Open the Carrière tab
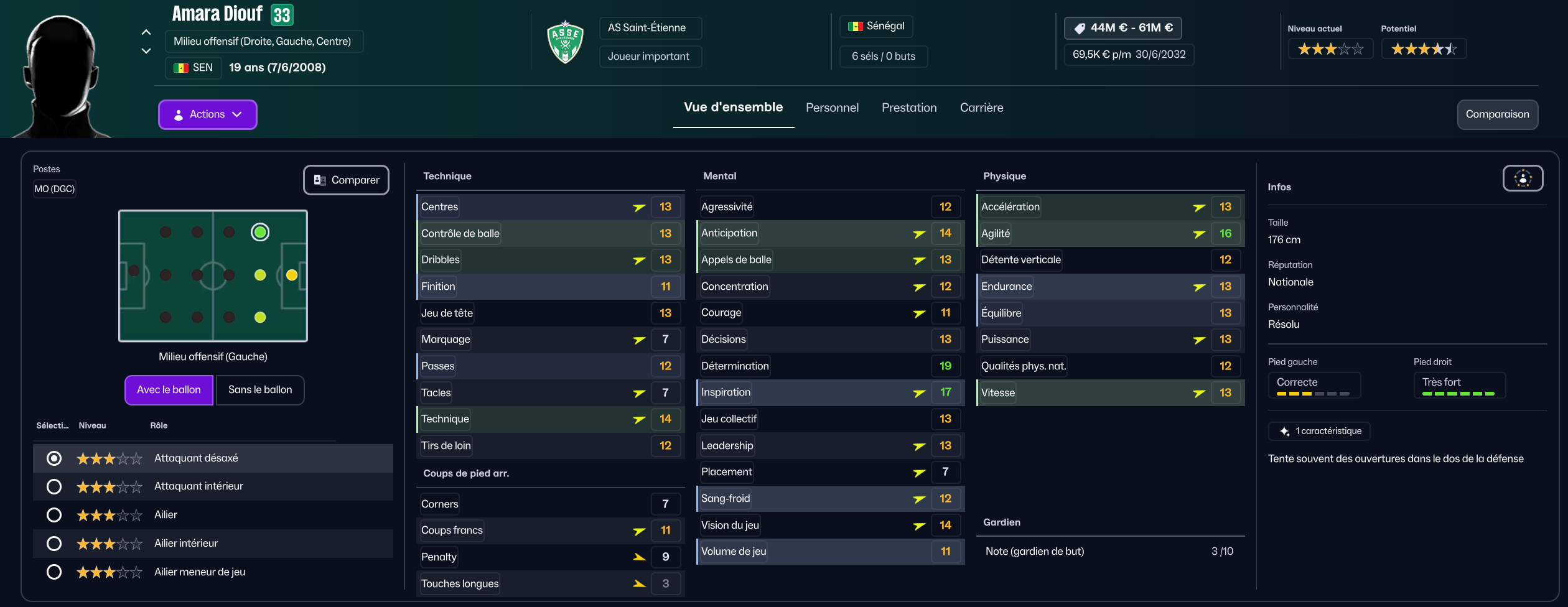1568x607 pixels. pos(981,108)
